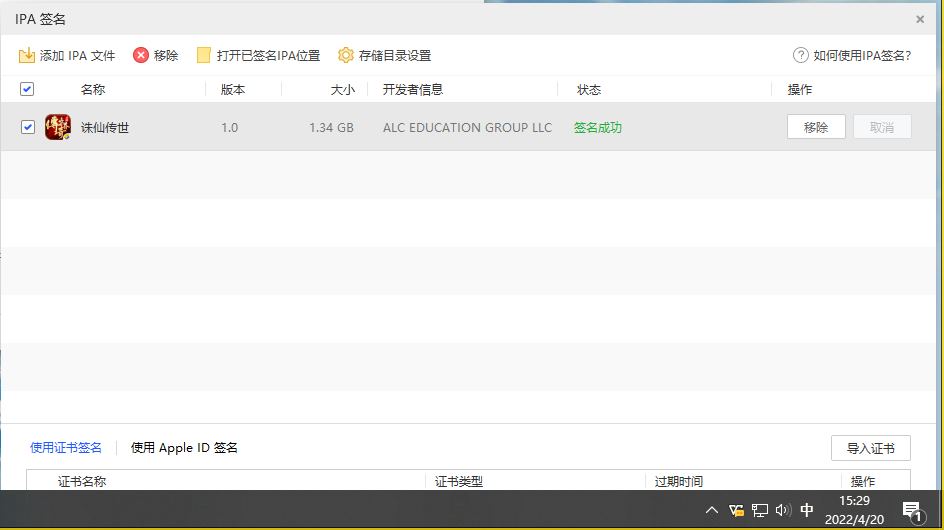The width and height of the screenshot is (944, 530).
Task: Click the 大小 column header
Action: click(x=342, y=89)
